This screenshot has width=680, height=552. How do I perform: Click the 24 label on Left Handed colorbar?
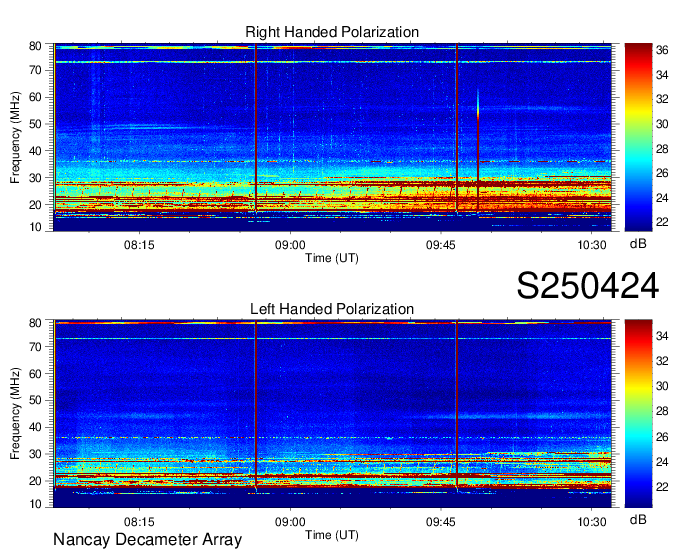click(x=662, y=462)
